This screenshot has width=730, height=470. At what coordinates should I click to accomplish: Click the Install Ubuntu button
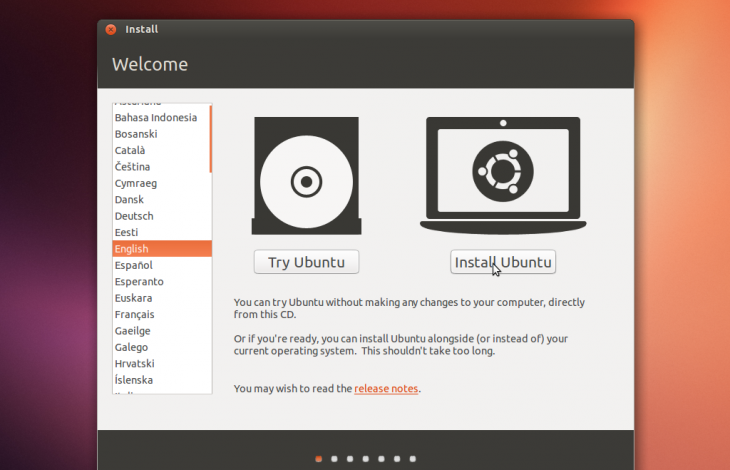pyautogui.click(x=503, y=262)
